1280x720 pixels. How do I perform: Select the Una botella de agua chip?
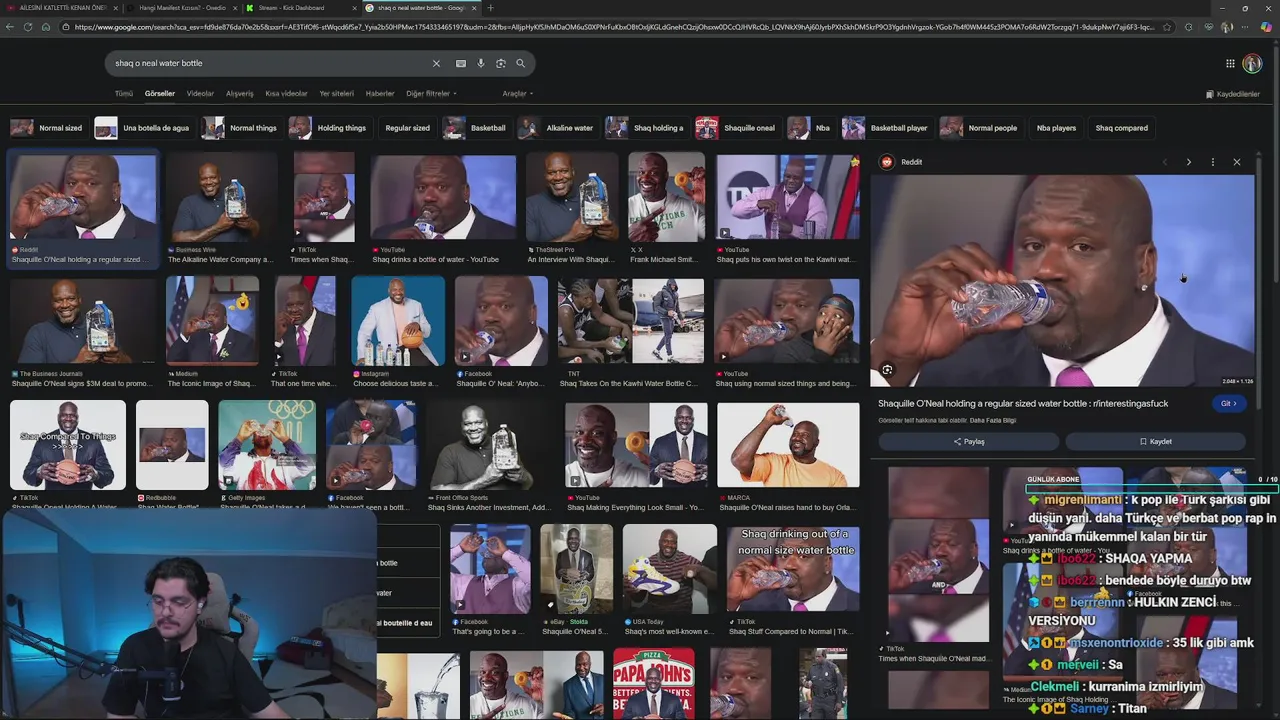[142, 128]
